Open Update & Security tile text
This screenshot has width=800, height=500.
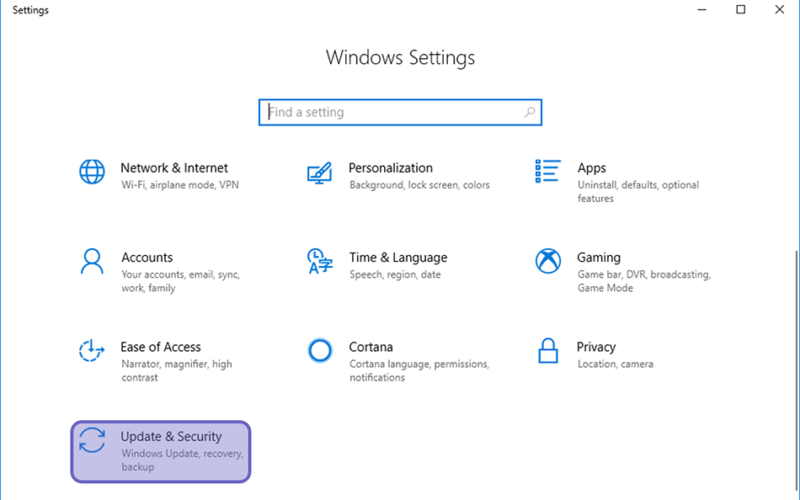click(171, 437)
